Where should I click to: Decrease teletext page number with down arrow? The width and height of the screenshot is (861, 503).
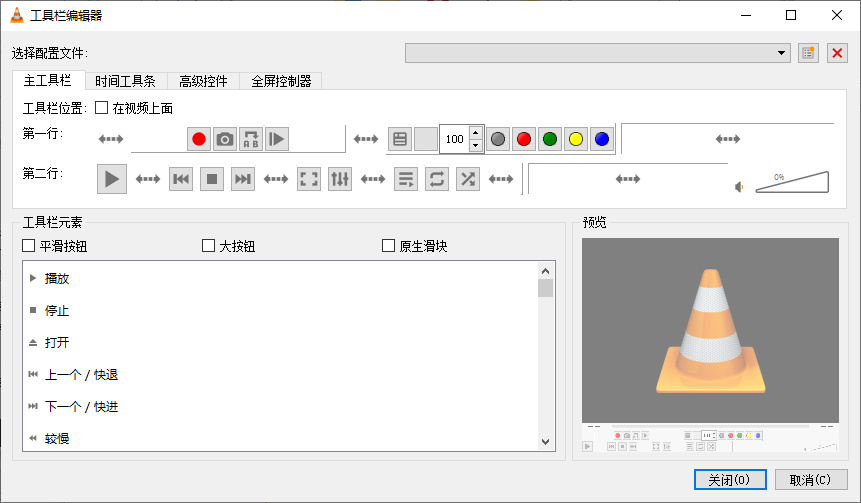pyautogui.click(x=476, y=146)
